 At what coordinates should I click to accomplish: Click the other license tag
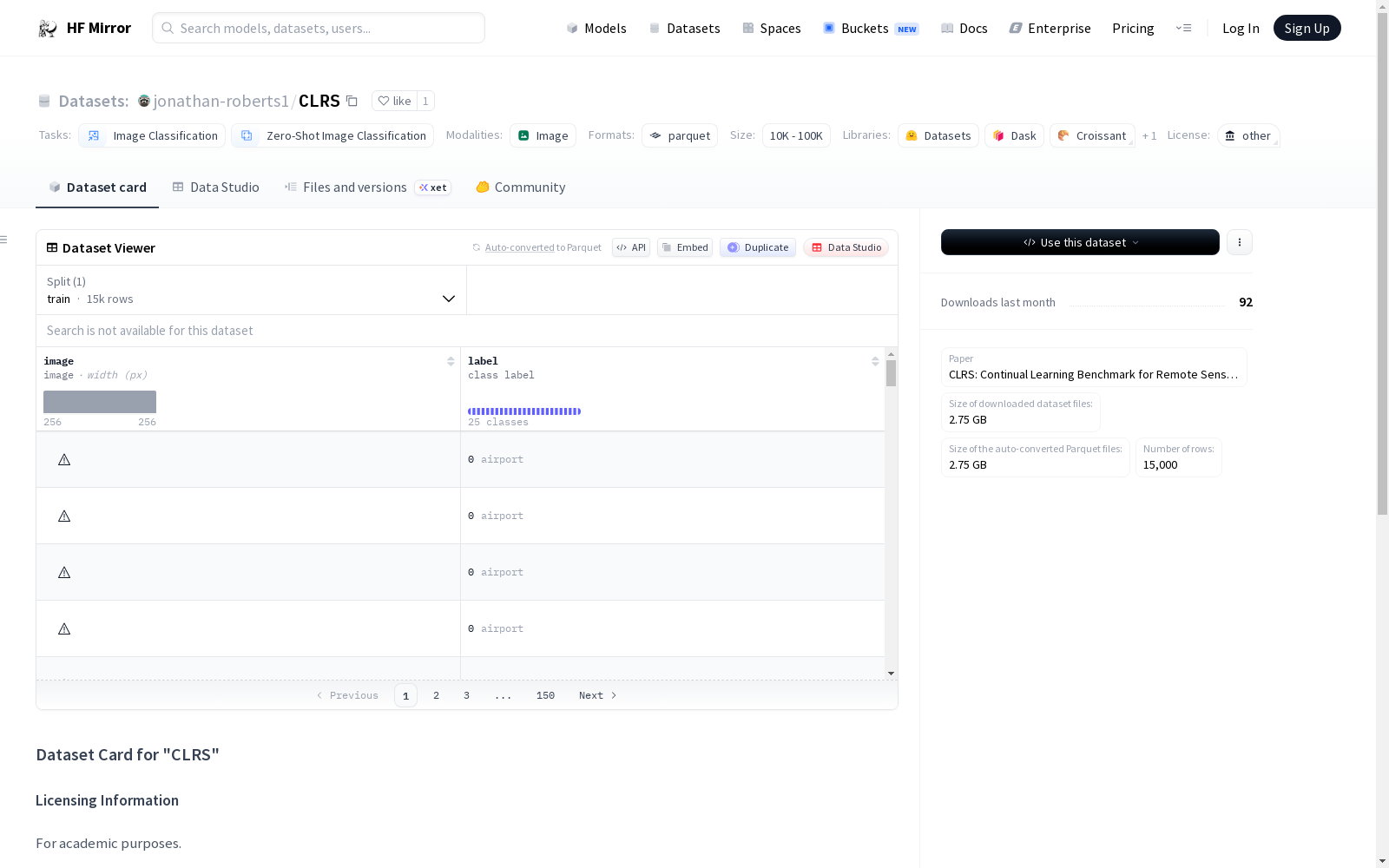[x=1248, y=135]
